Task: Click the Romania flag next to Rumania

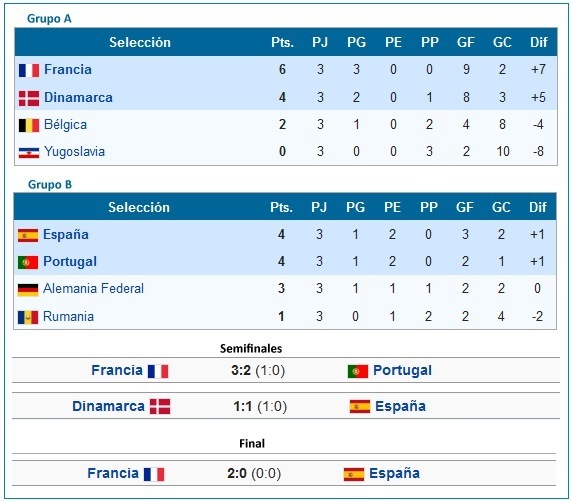Action: [x=28, y=317]
